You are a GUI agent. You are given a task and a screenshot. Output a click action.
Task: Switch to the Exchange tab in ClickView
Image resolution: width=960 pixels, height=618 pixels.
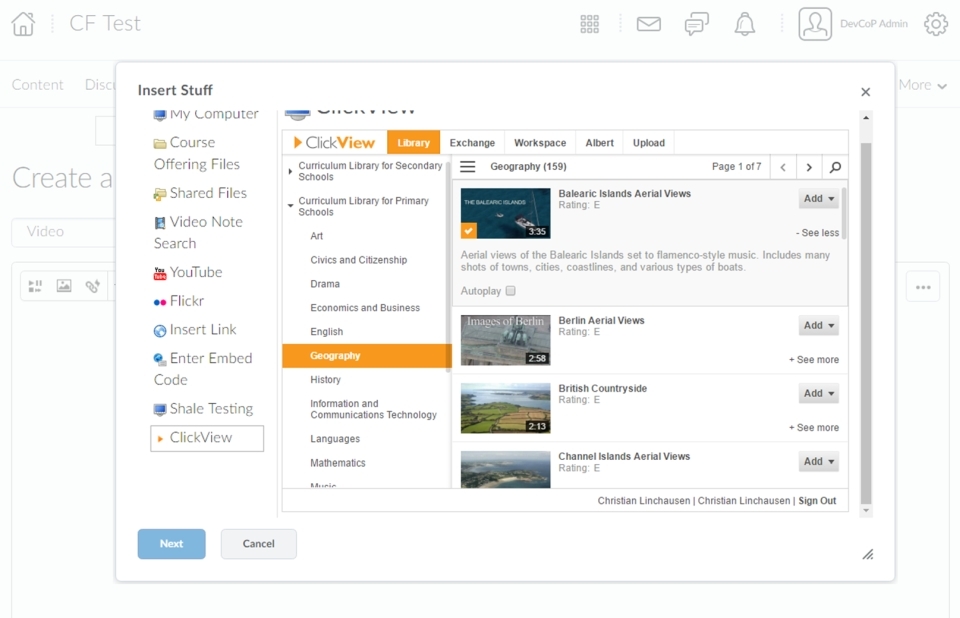pos(471,142)
